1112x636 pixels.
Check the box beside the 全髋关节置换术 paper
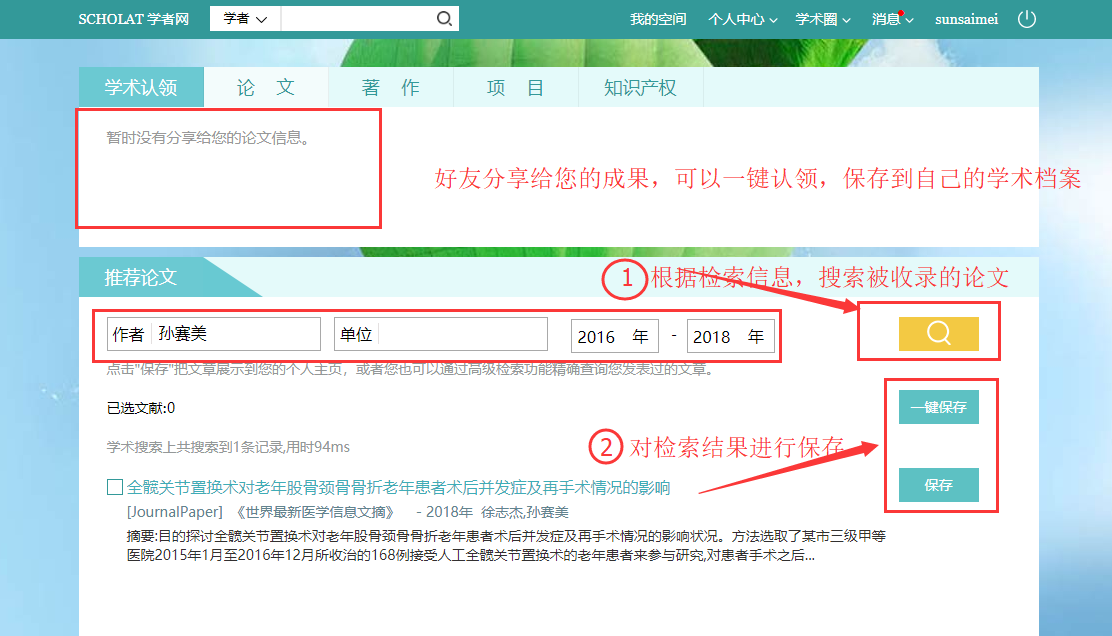115,488
